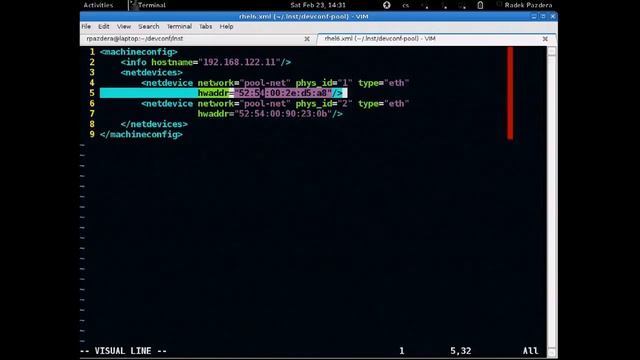Open the View menu

124,27
